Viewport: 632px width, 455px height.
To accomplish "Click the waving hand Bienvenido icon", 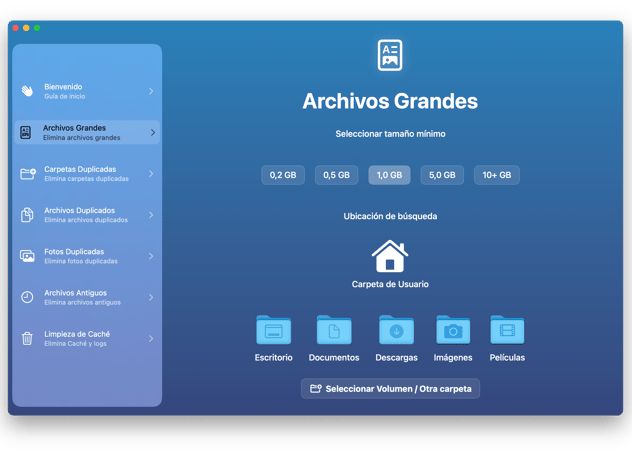I will [27, 91].
